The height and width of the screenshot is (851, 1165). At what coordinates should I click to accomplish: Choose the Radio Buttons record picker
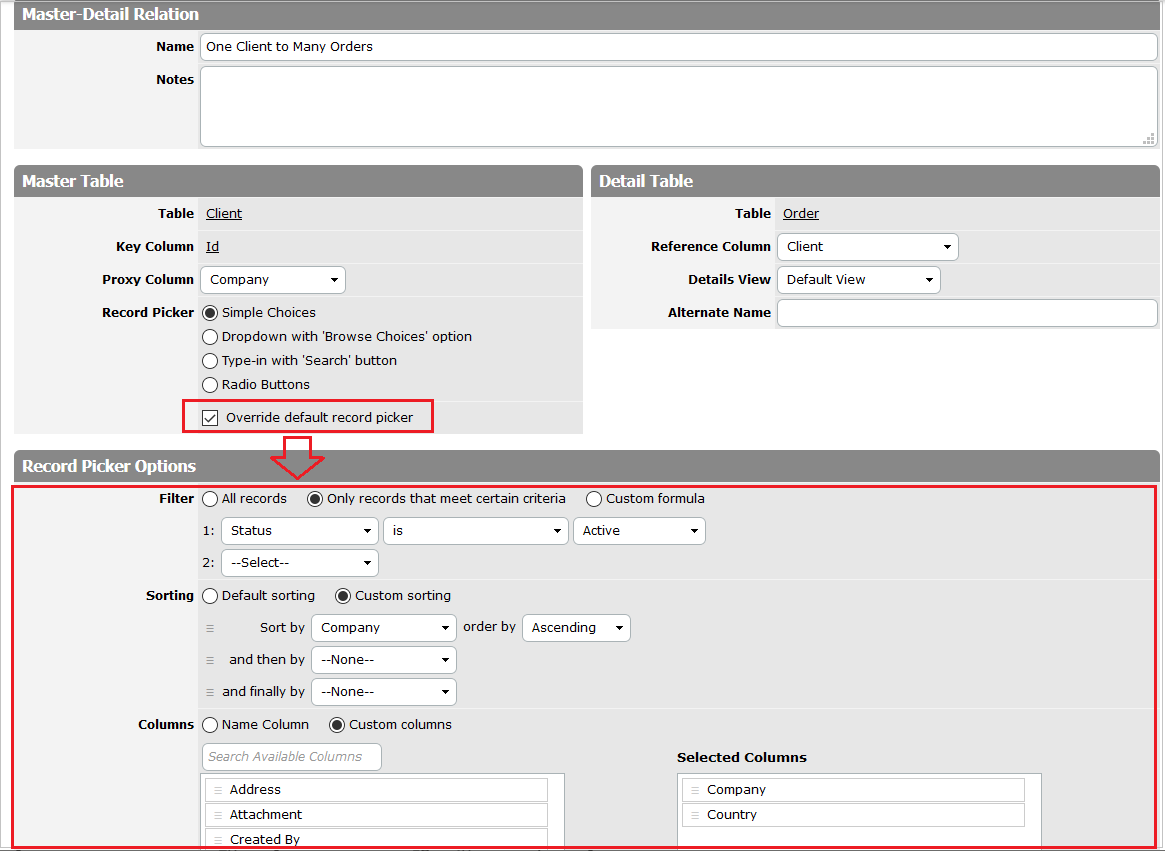(210, 385)
